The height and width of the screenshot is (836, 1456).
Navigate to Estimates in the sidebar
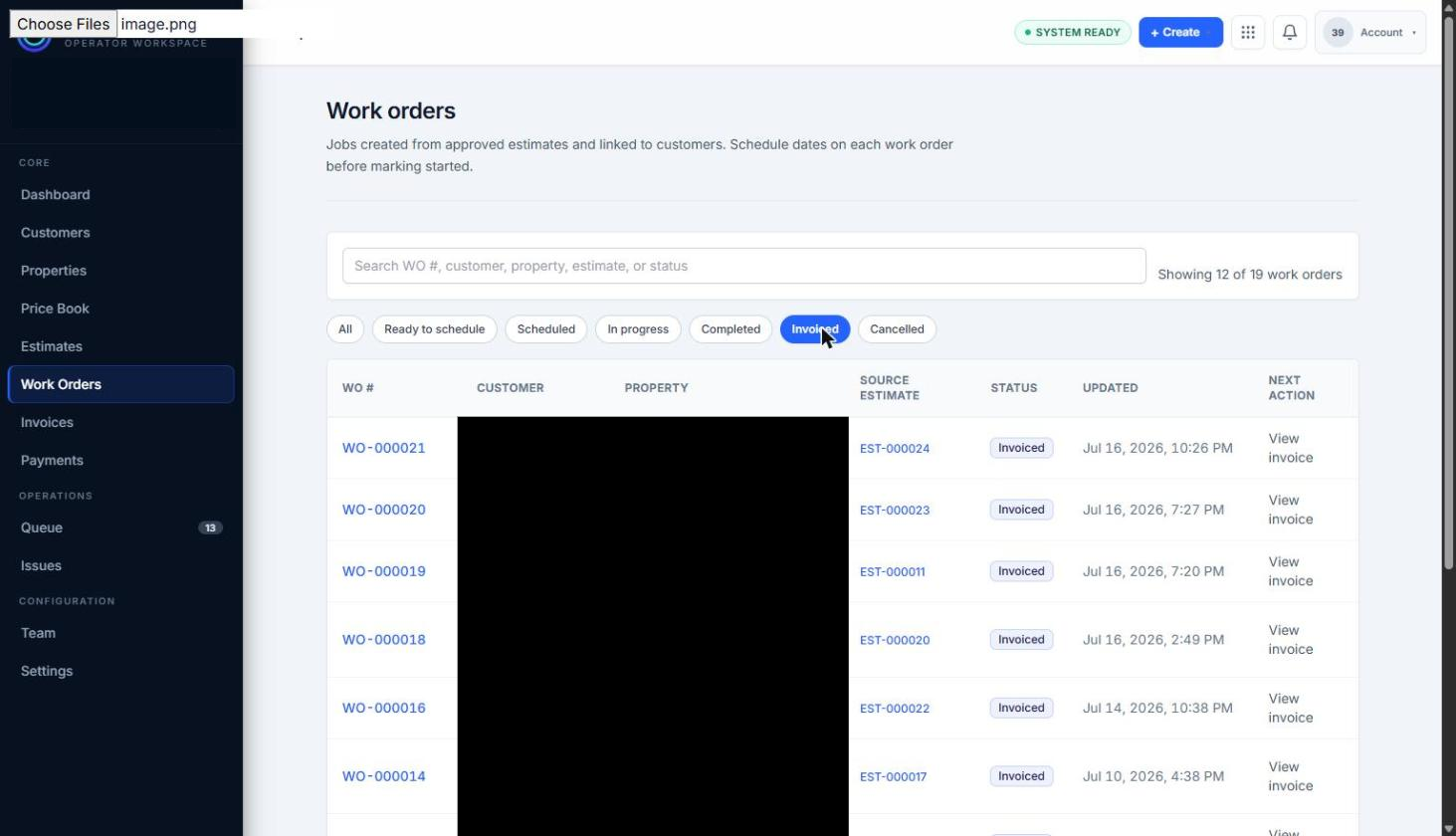(x=120, y=346)
